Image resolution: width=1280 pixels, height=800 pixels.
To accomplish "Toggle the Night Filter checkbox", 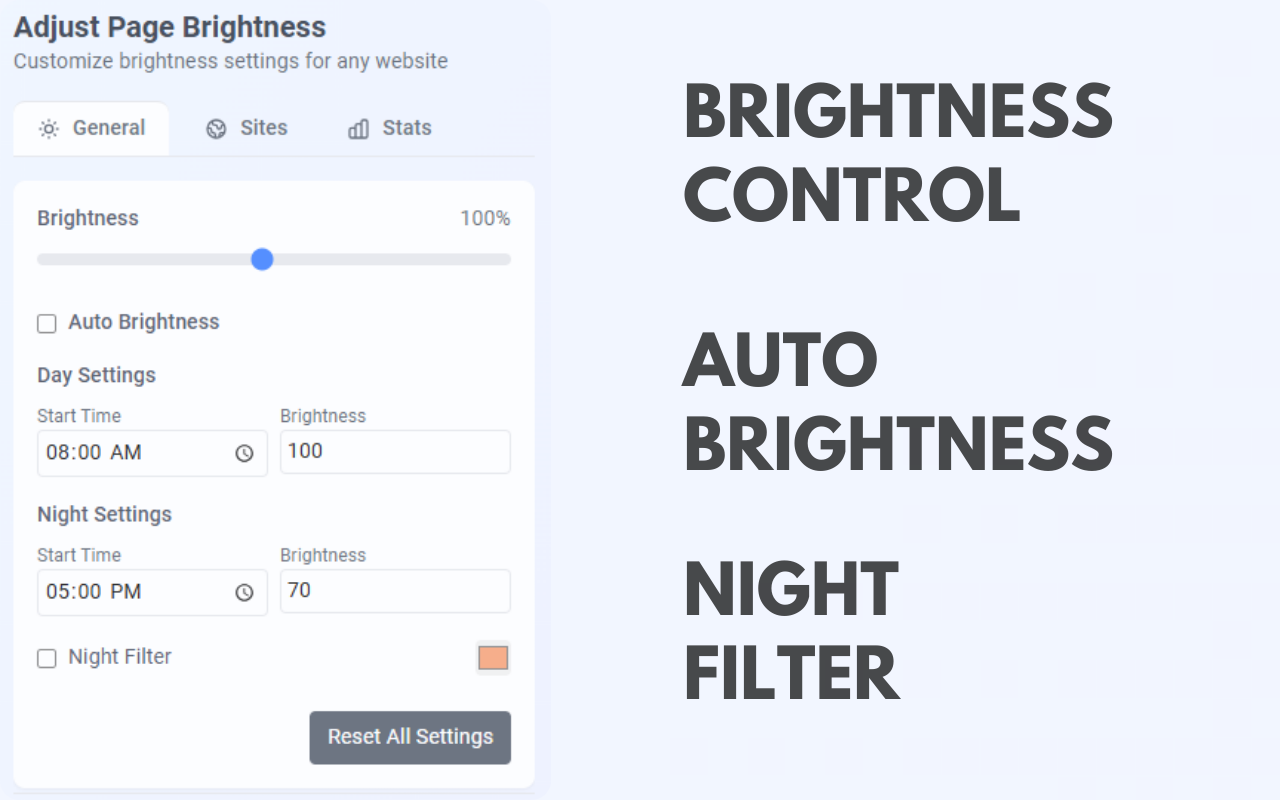I will [47, 658].
